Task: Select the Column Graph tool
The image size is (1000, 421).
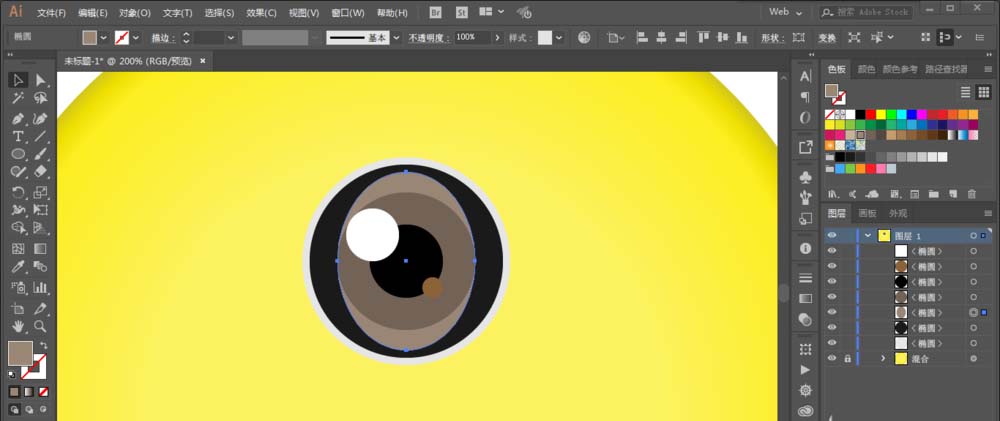Action: 41,288
